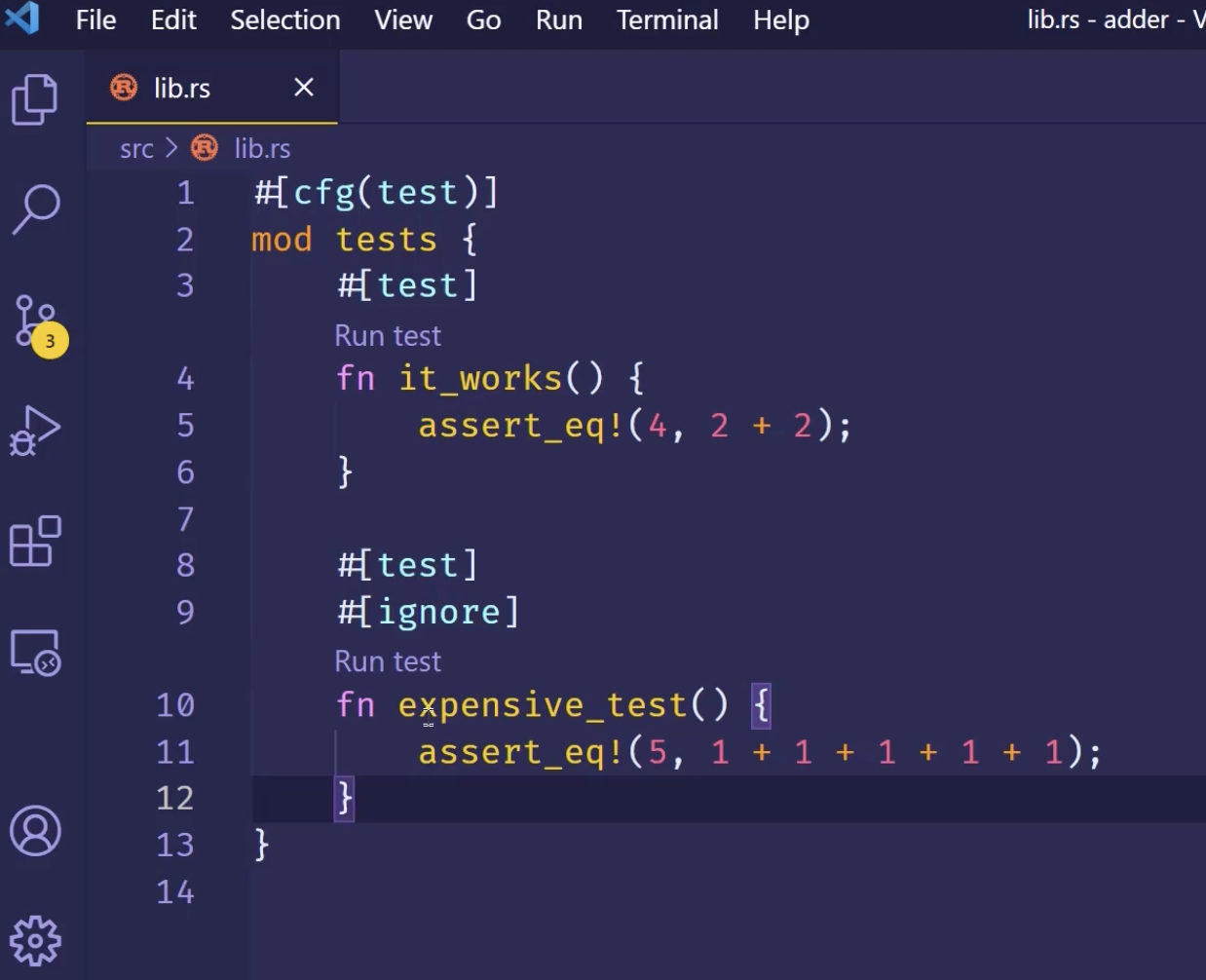Open the Extensions marketplace icon
The height and width of the screenshot is (980, 1206).
(x=35, y=542)
